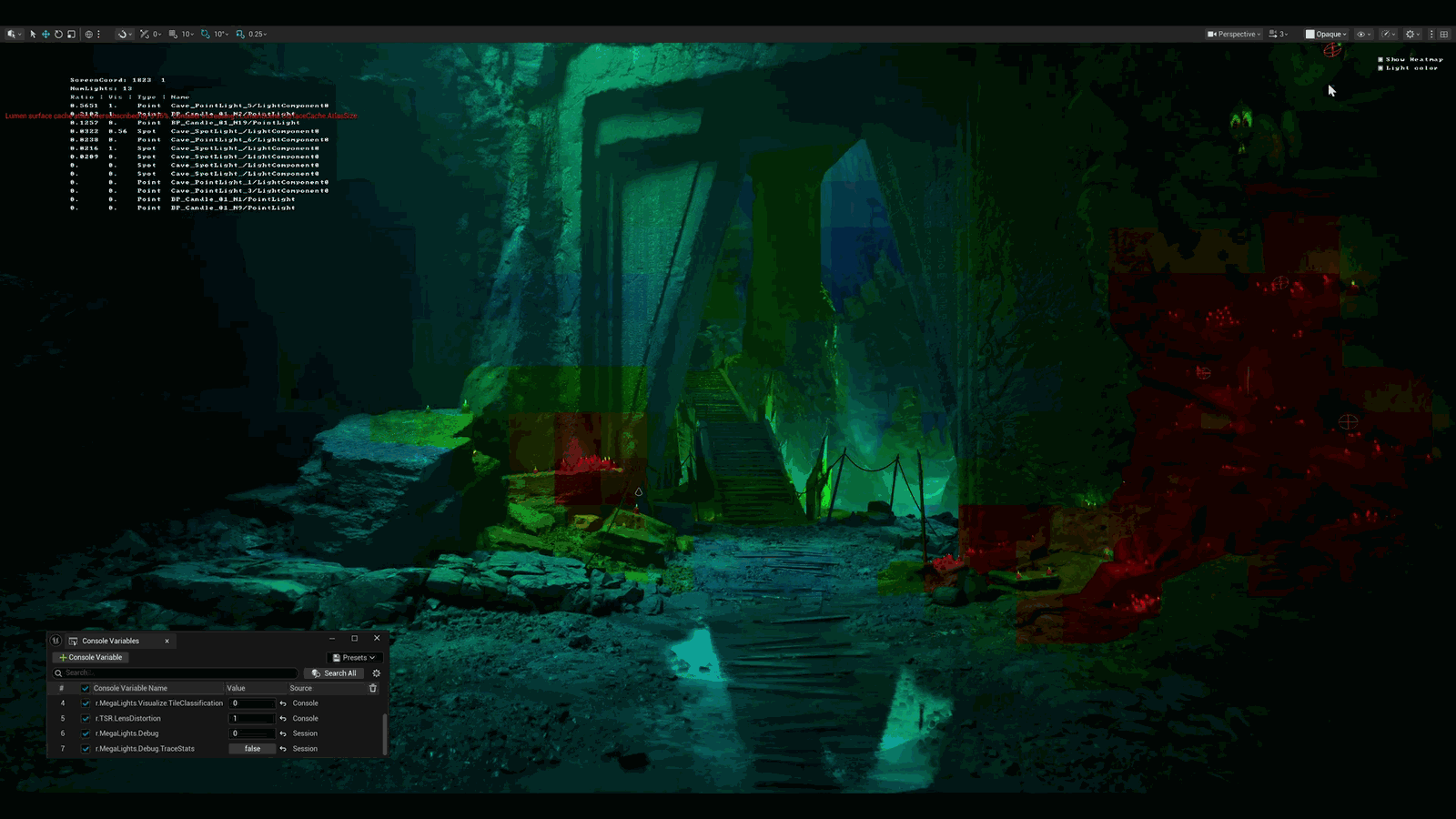Open the Opaque view mode dropdown

tap(1327, 34)
